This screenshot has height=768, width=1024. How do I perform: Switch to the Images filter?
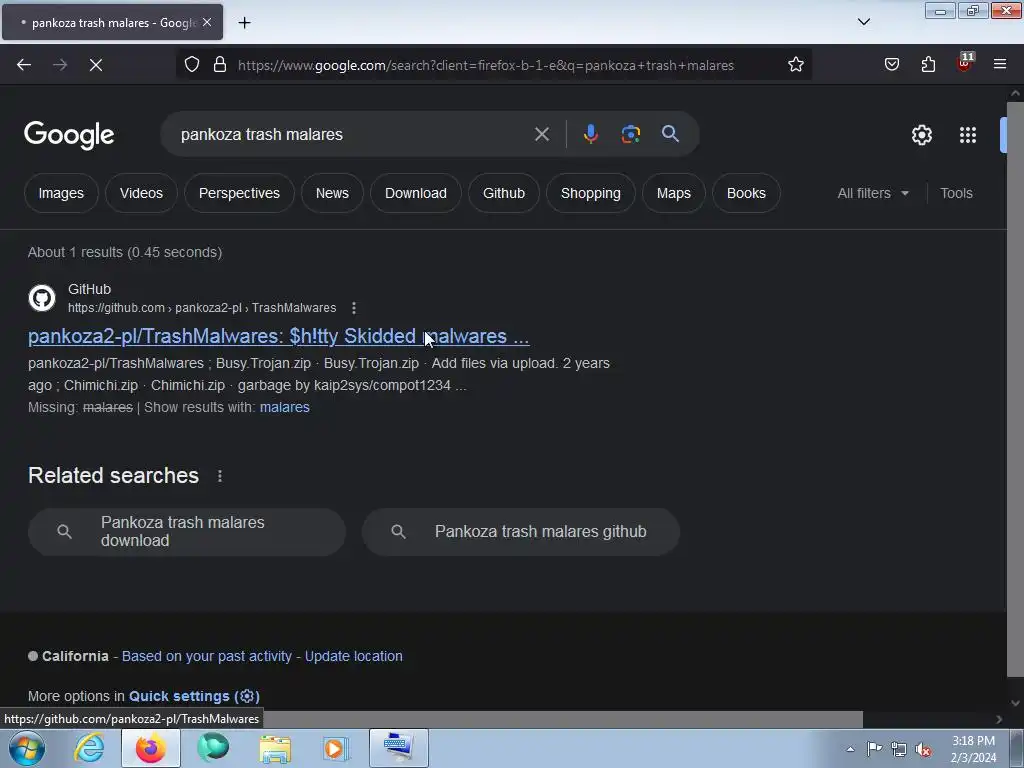(61, 193)
